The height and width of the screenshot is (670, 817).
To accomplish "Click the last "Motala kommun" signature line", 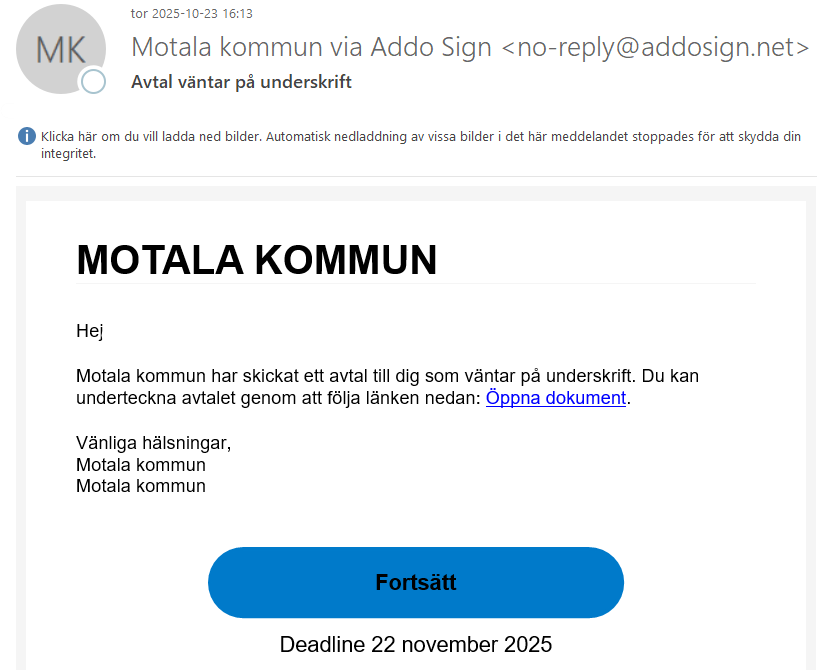I will click(141, 487).
